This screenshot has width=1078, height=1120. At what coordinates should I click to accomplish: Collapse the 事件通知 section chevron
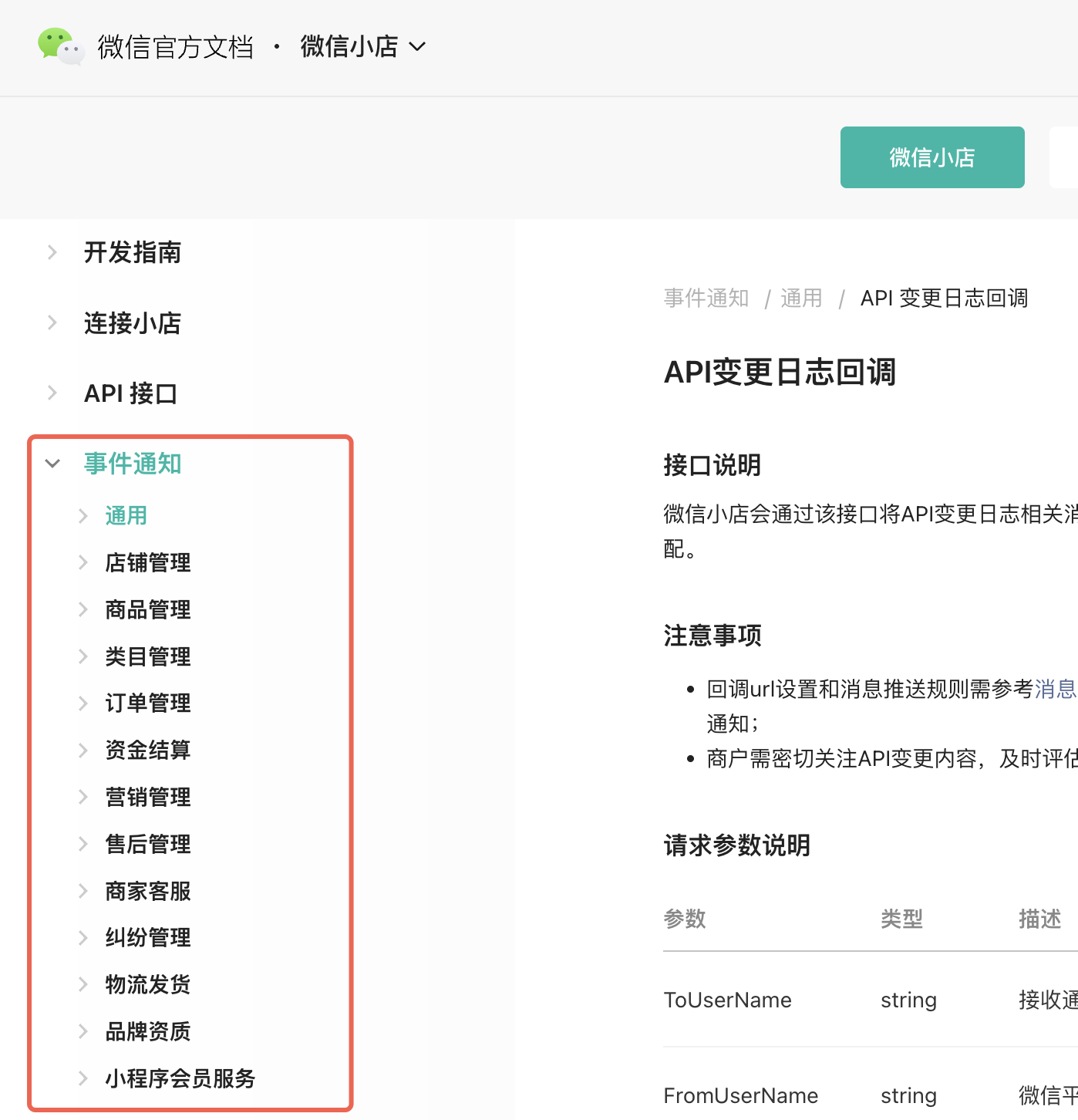point(52,464)
